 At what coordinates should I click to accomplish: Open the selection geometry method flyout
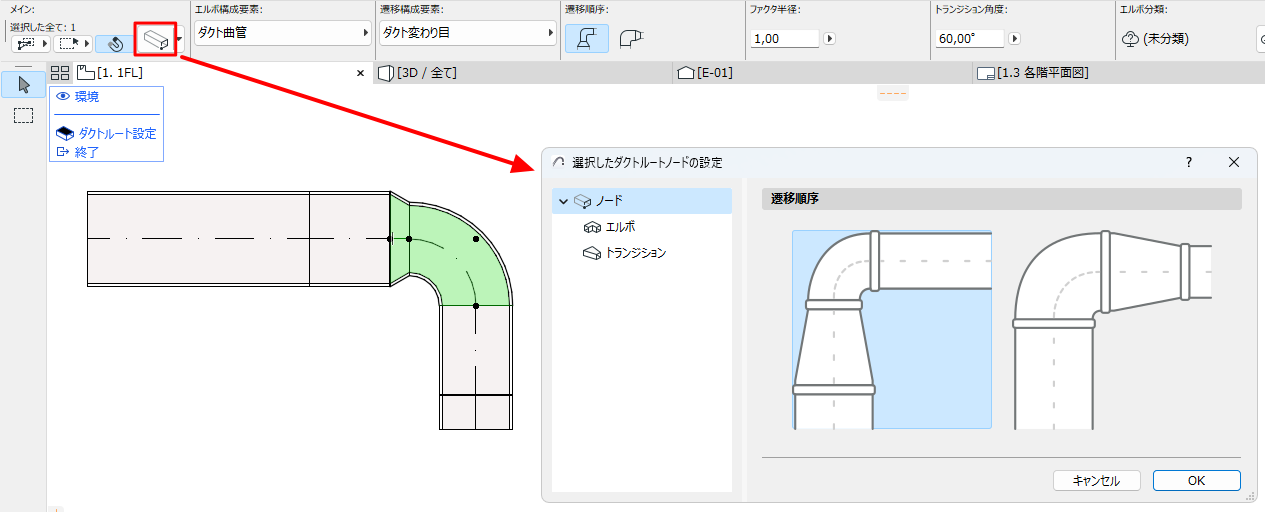pos(30,44)
